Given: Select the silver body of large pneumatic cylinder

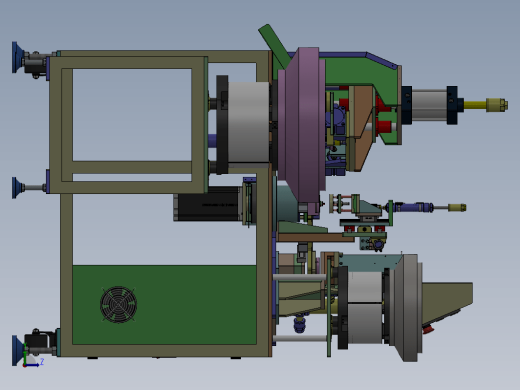Looking at the screenshot, I should (429, 105).
